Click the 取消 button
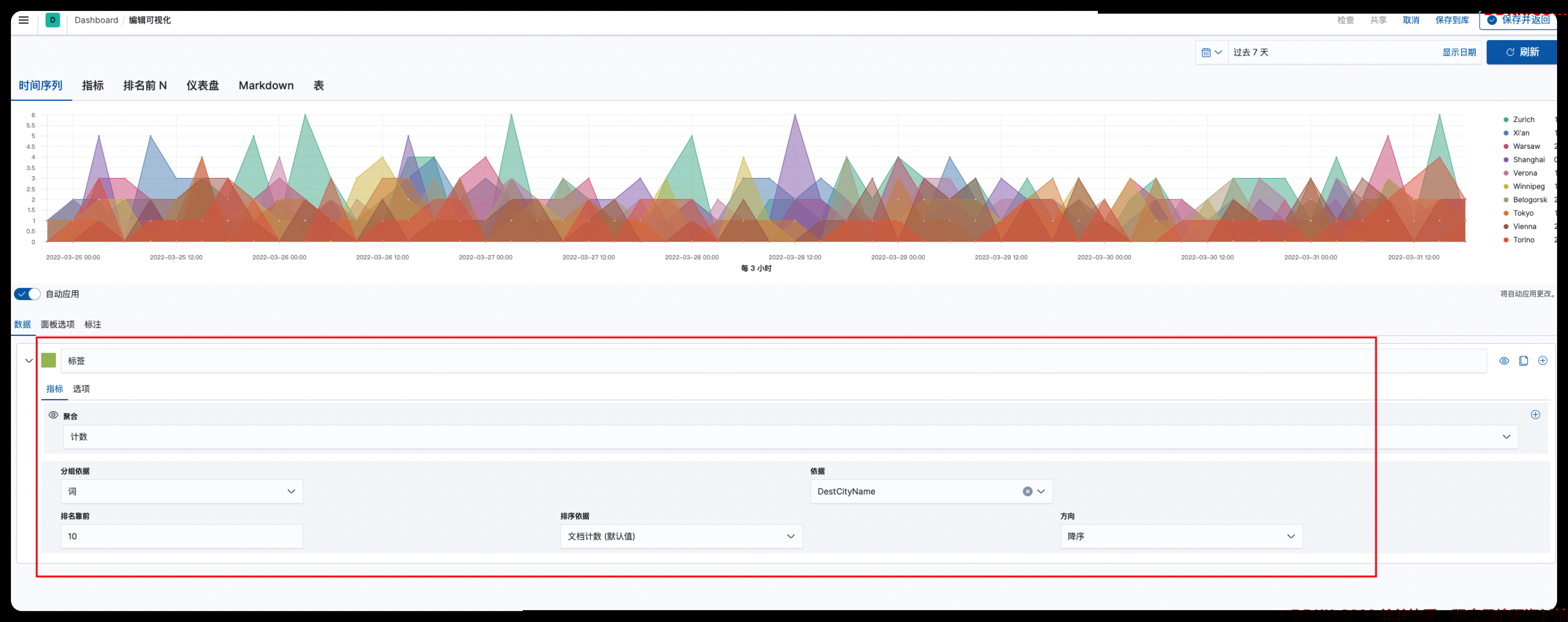 [1411, 20]
